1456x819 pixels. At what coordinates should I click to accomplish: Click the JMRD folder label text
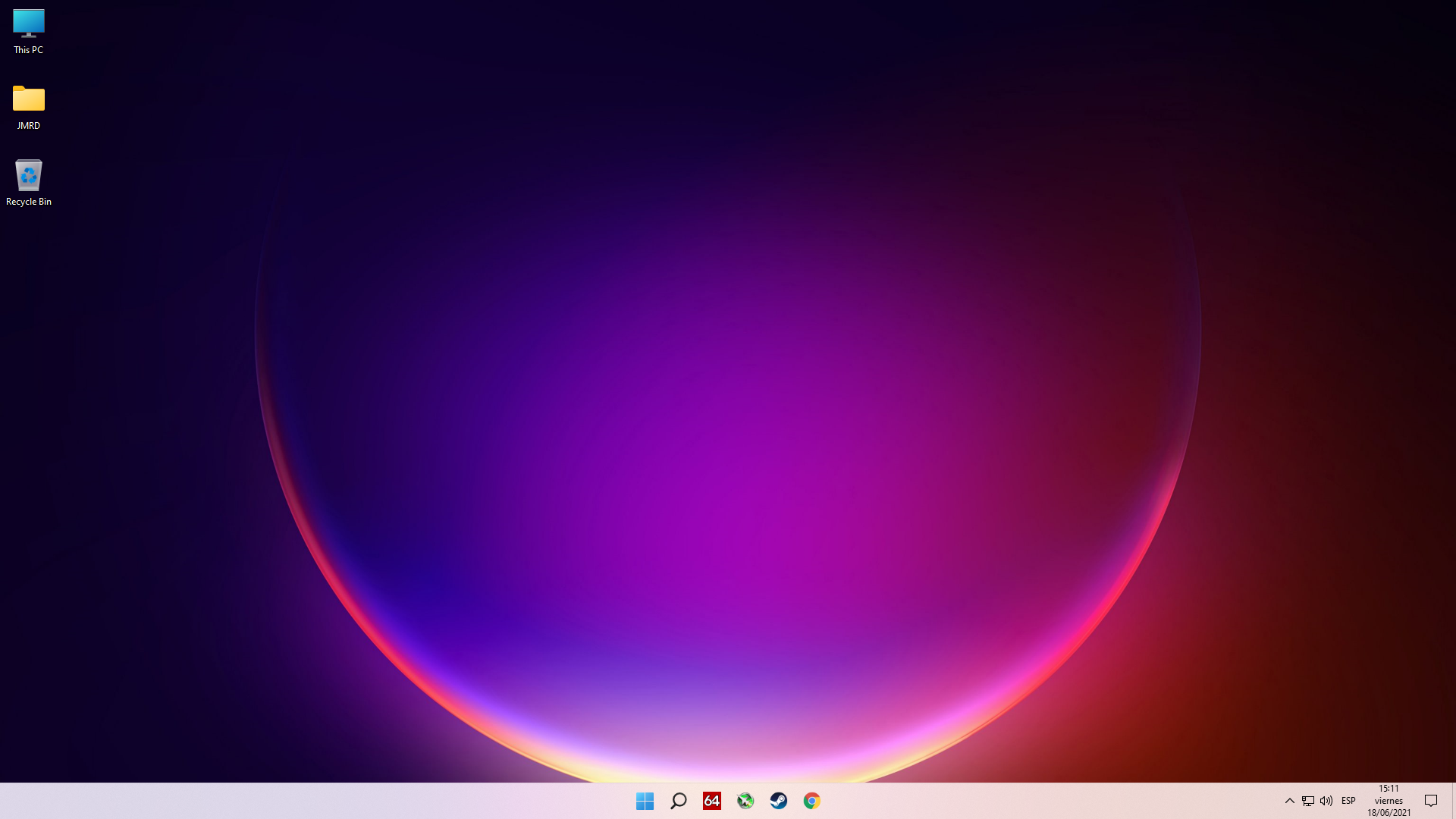point(29,126)
